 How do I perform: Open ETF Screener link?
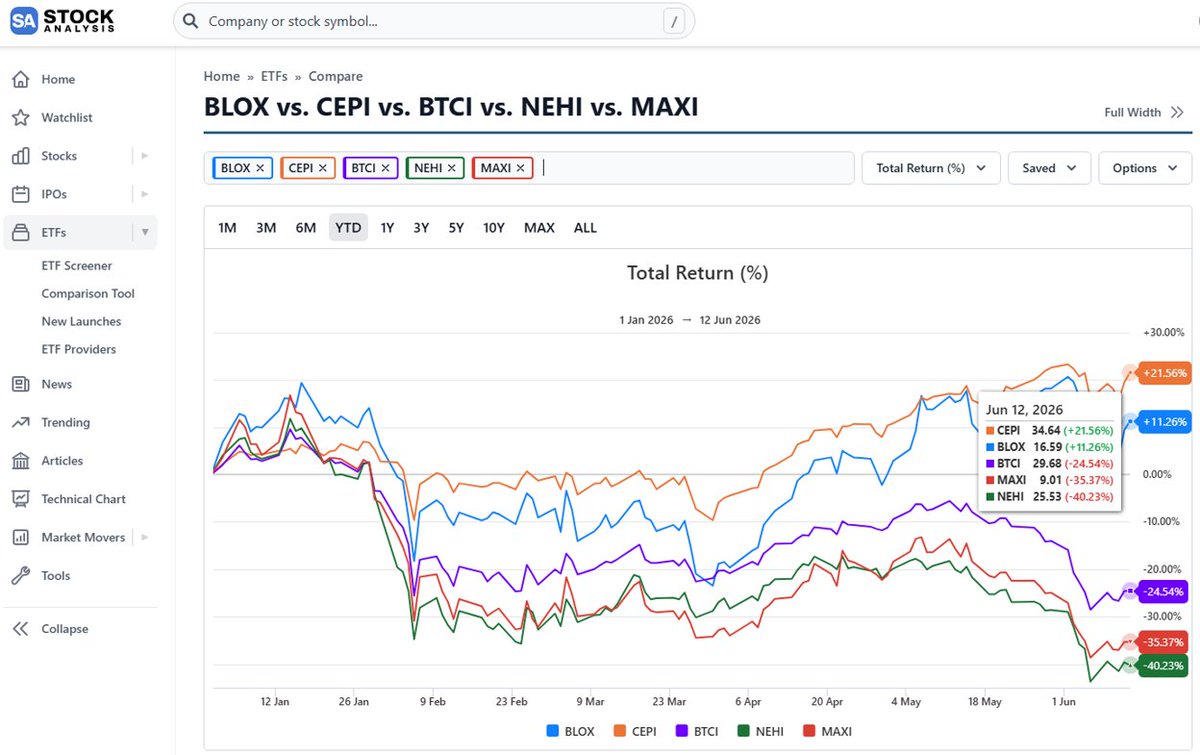pos(77,266)
